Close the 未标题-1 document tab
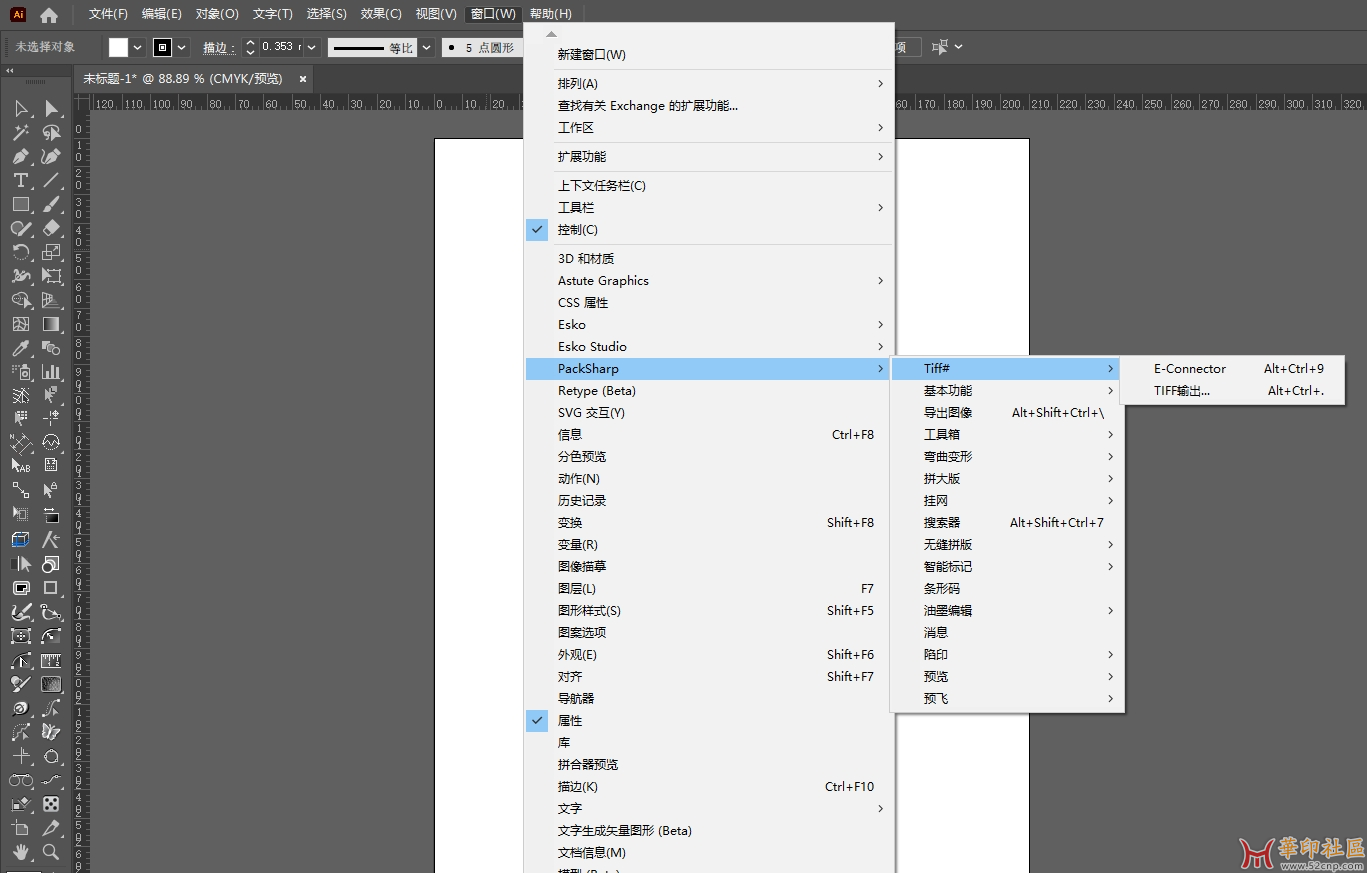Screen dimensions: 1367x873 (302, 78)
